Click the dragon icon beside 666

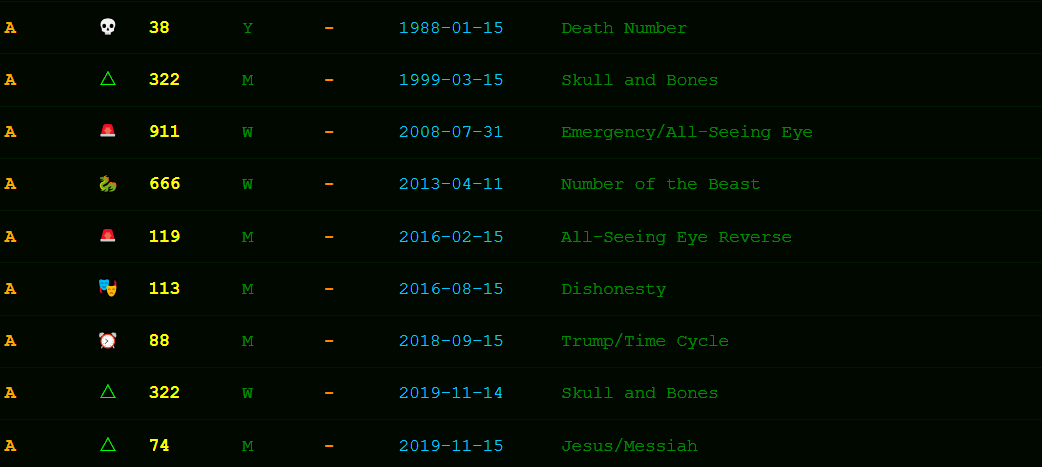[108, 183]
